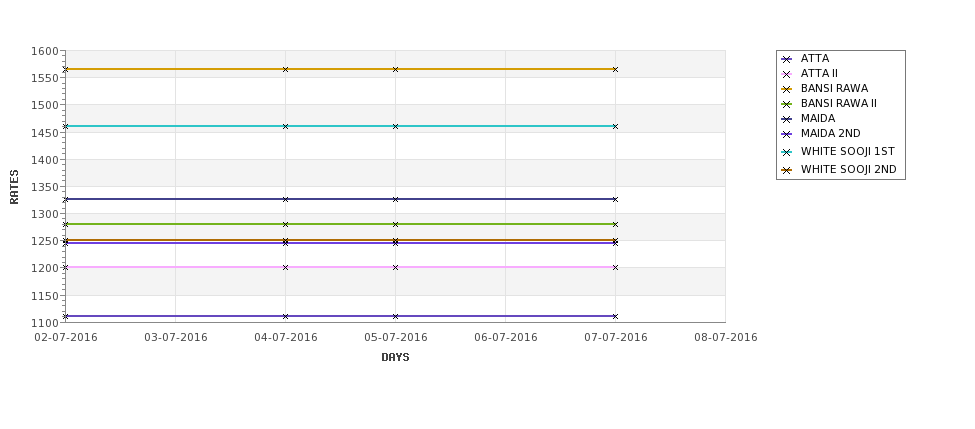
Task: Click the ATTA II point on 07-07-2016
Action: tap(615, 267)
